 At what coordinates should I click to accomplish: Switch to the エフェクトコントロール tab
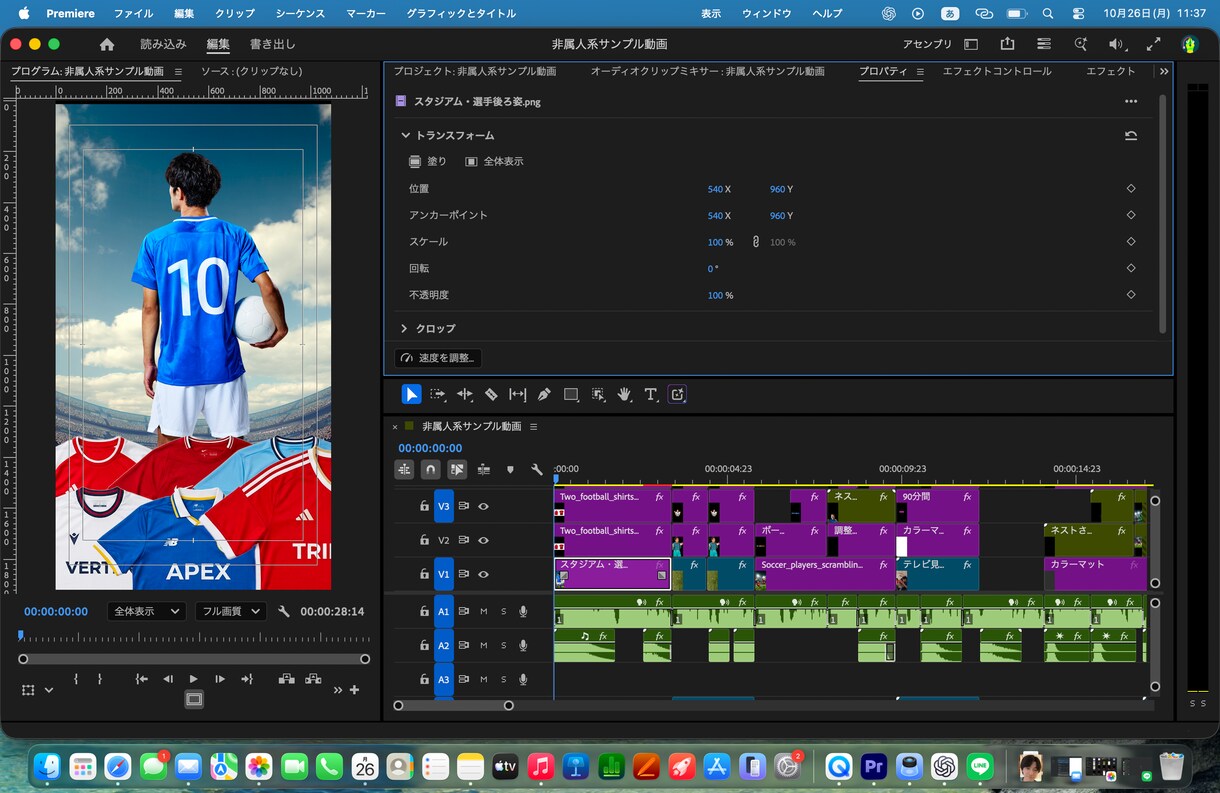[997, 71]
